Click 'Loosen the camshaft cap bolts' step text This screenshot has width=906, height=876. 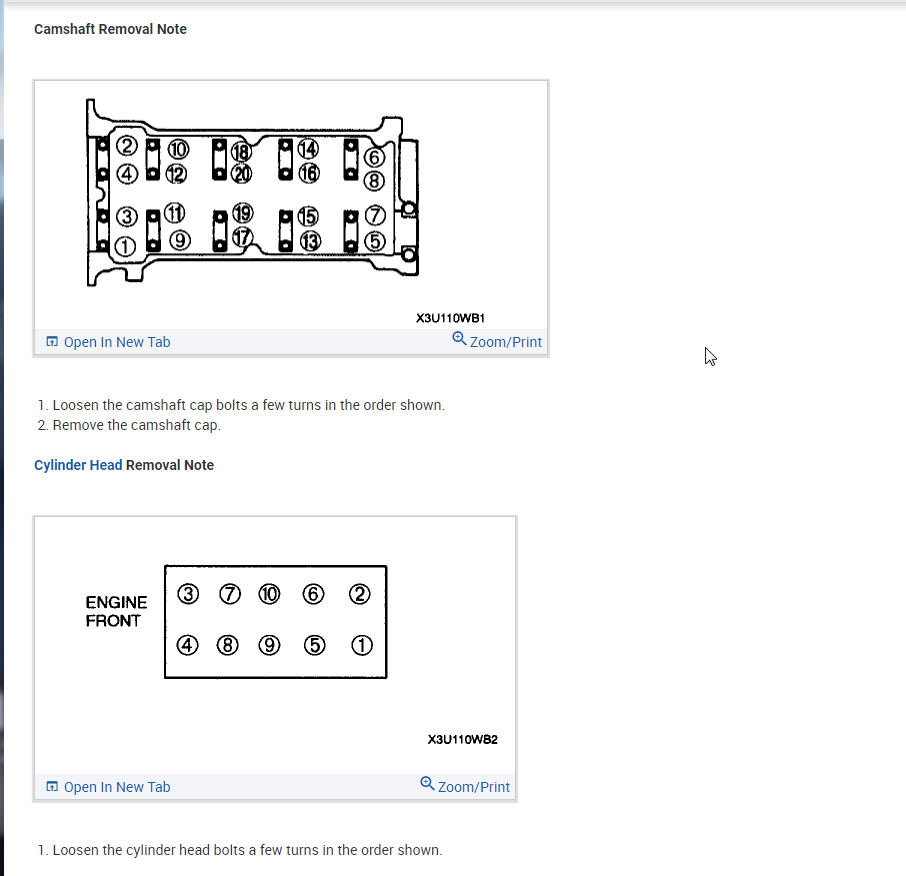tap(248, 405)
